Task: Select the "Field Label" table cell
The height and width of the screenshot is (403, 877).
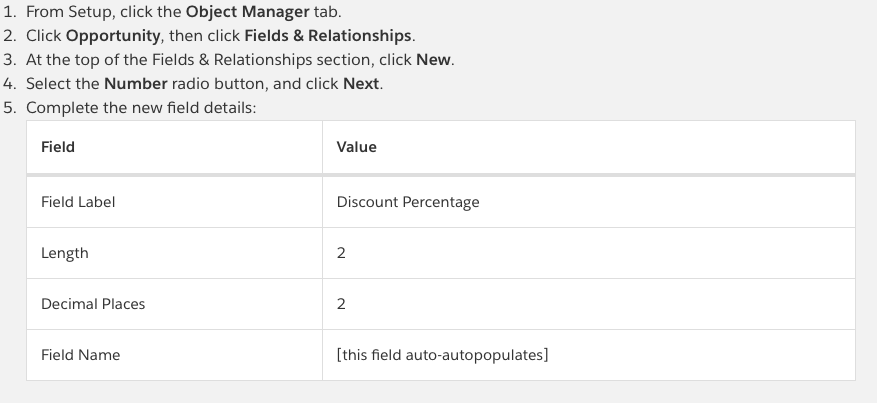Action: point(78,202)
